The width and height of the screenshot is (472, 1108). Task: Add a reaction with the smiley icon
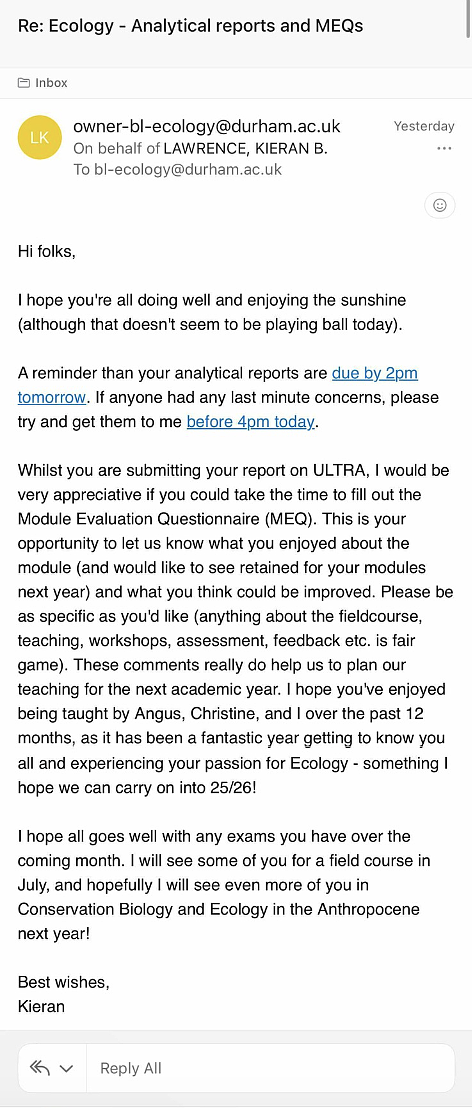pos(439,206)
